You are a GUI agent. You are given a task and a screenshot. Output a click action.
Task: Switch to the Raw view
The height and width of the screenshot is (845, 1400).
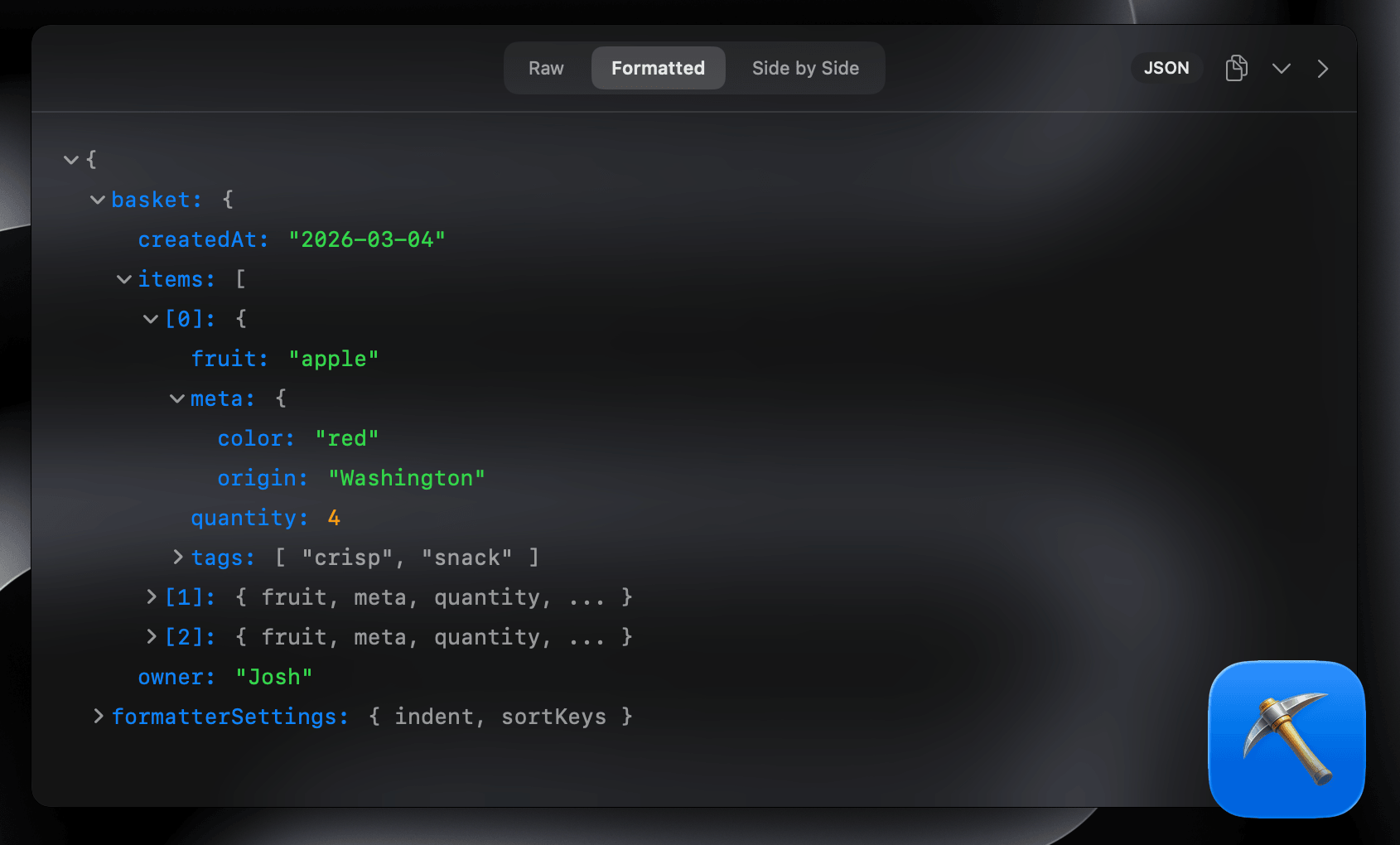tap(546, 68)
